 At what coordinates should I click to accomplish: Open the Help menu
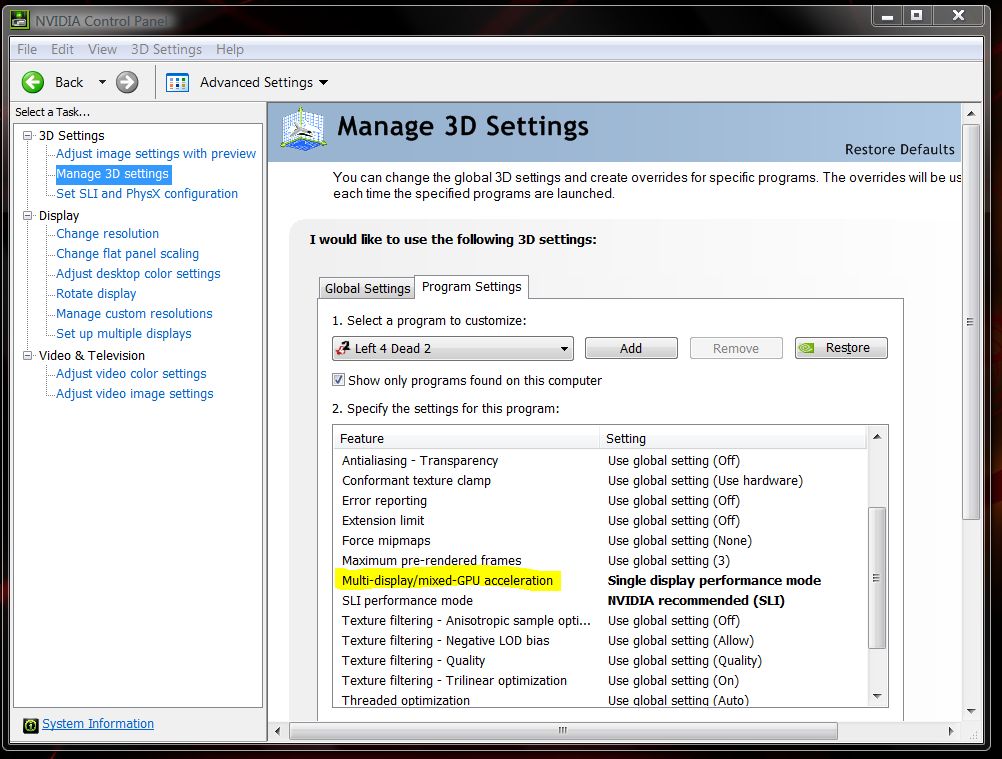coord(229,49)
